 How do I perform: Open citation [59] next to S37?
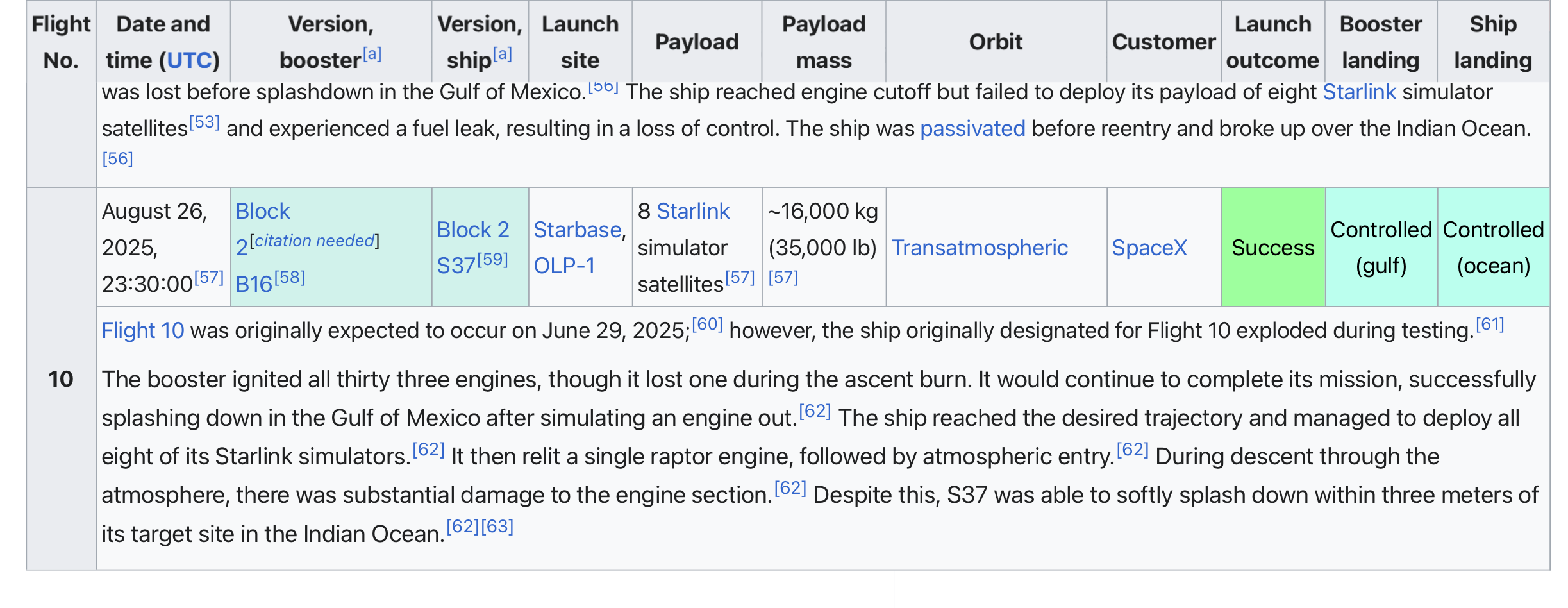(492, 259)
